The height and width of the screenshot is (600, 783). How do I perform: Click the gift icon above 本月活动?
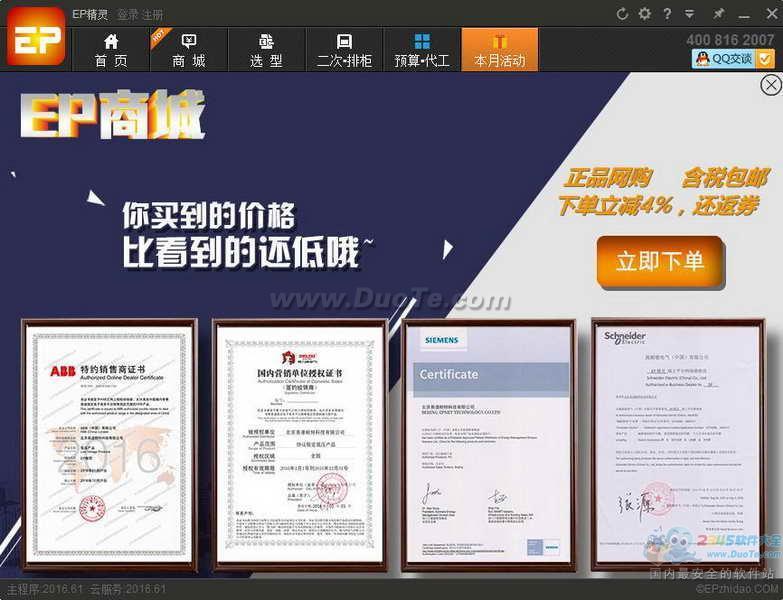point(500,41)
